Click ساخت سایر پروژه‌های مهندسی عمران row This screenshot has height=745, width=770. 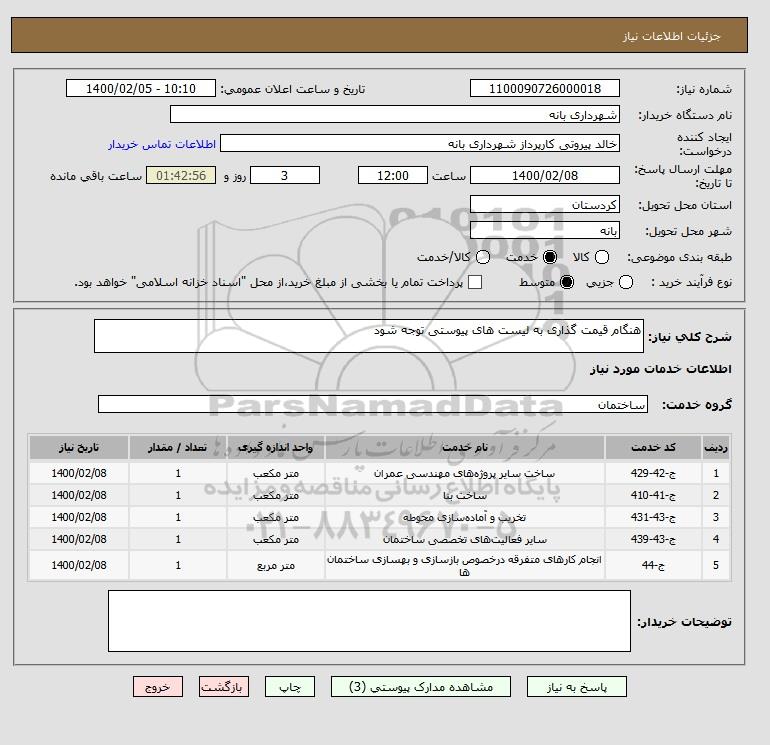click(380, 473)
